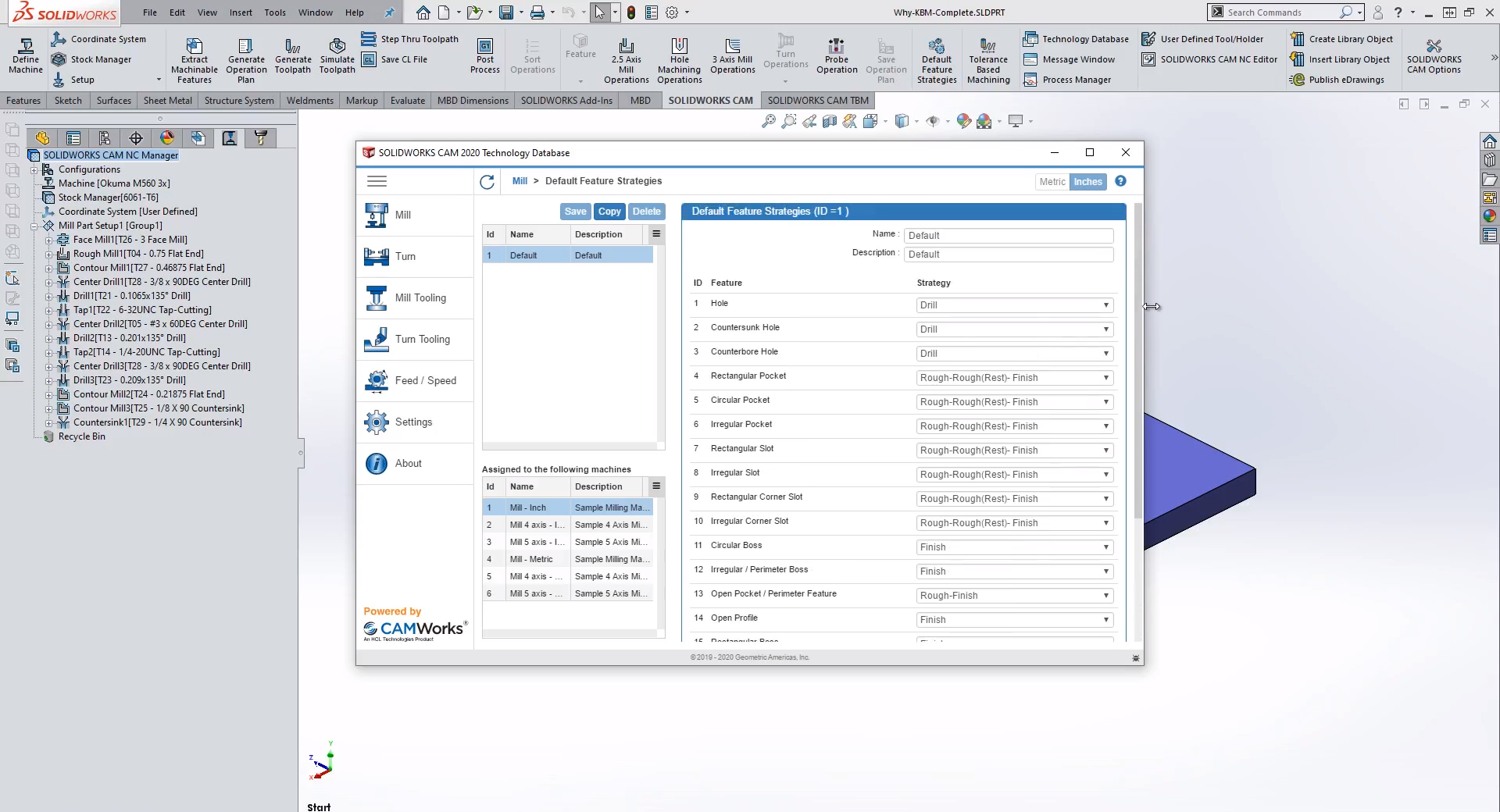Click the Stock Manager ribbon icon
The height and width of the screenshot is (812, 1500).
(59, 59)
